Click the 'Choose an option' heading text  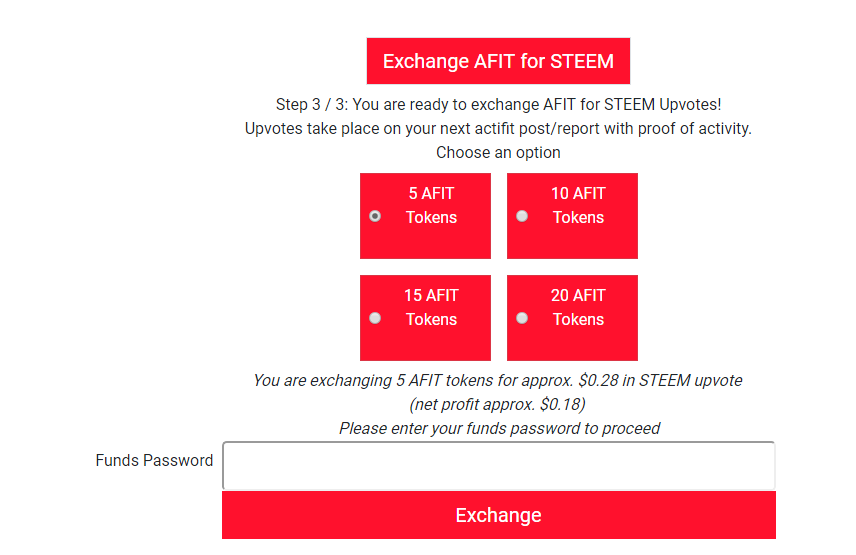(x=498, y=152)
